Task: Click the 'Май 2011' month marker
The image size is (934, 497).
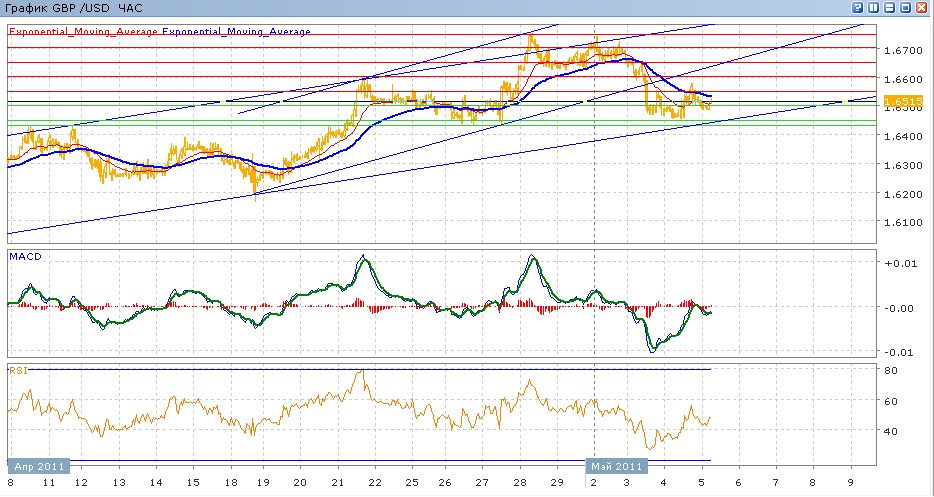Action: pyautogui.click(x=617, y=466)
